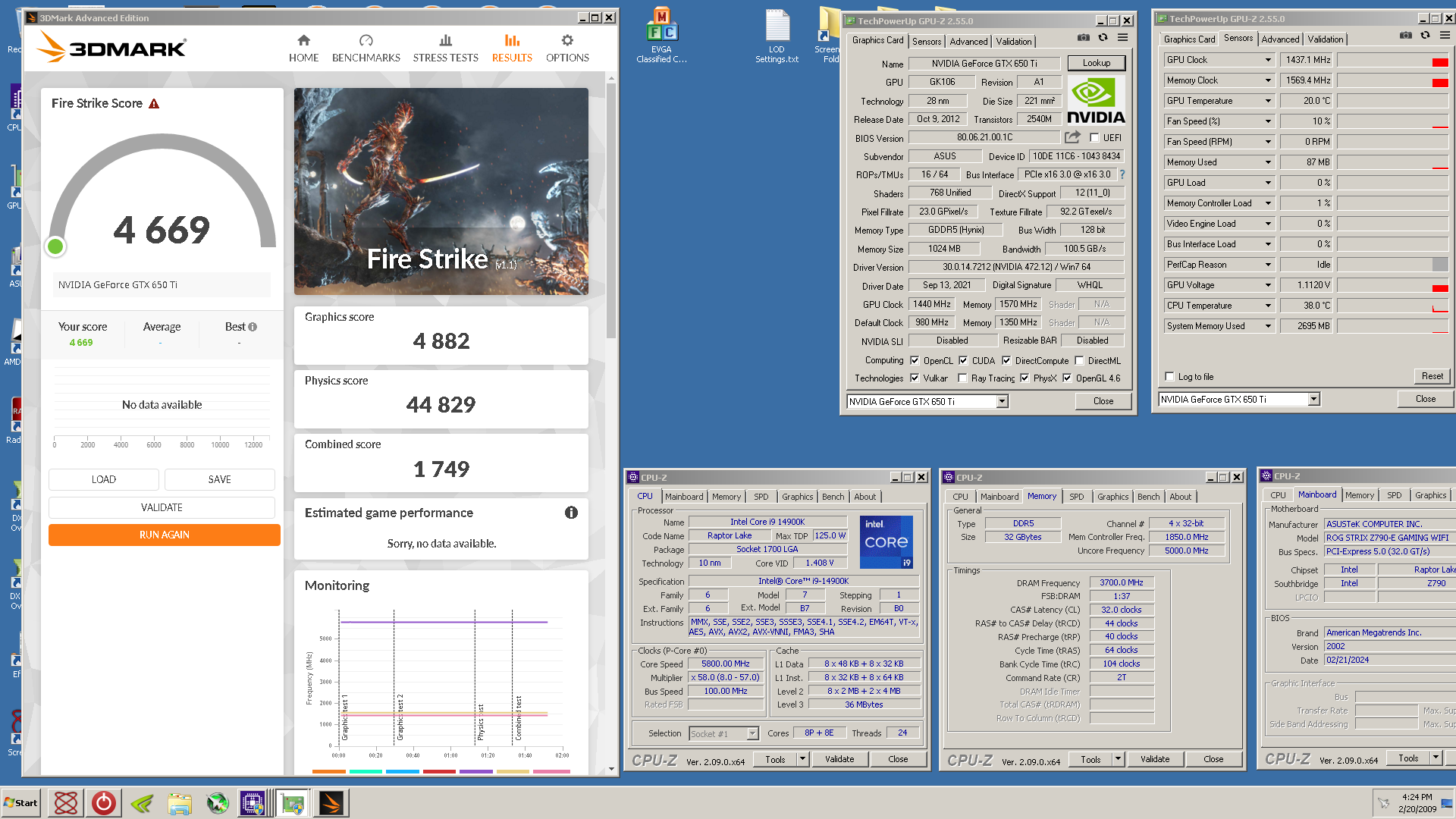Open GPU selector dropdown in Graphics Card window
1456x819 pixels.
click(x=1002, y=402)
